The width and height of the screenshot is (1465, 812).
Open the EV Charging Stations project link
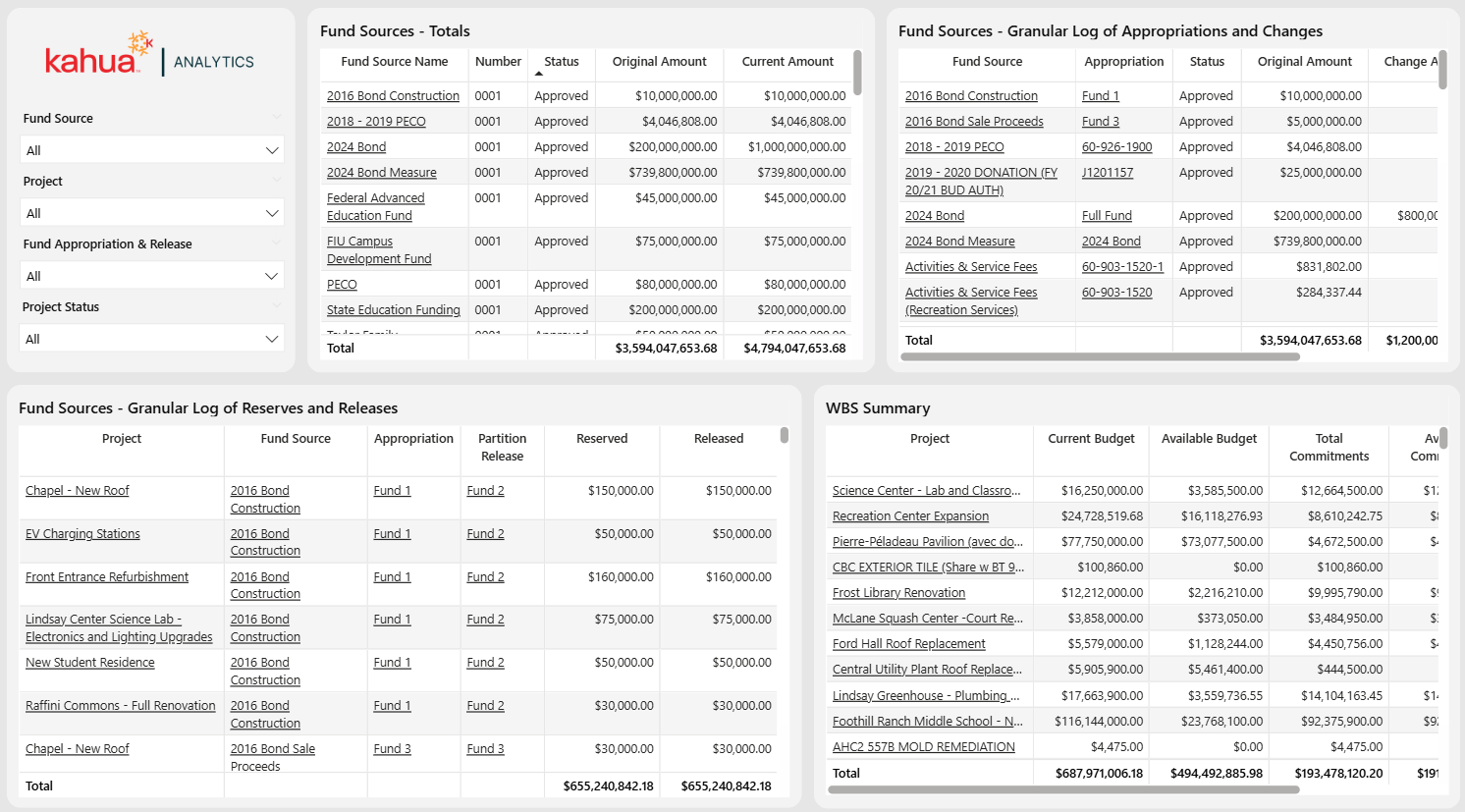pyautogui.click(x=82, y=534)
